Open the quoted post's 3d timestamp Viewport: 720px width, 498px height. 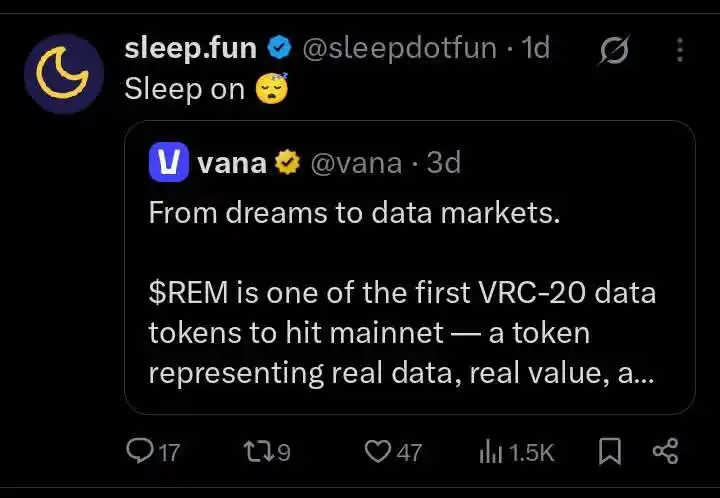click(444, 162)
